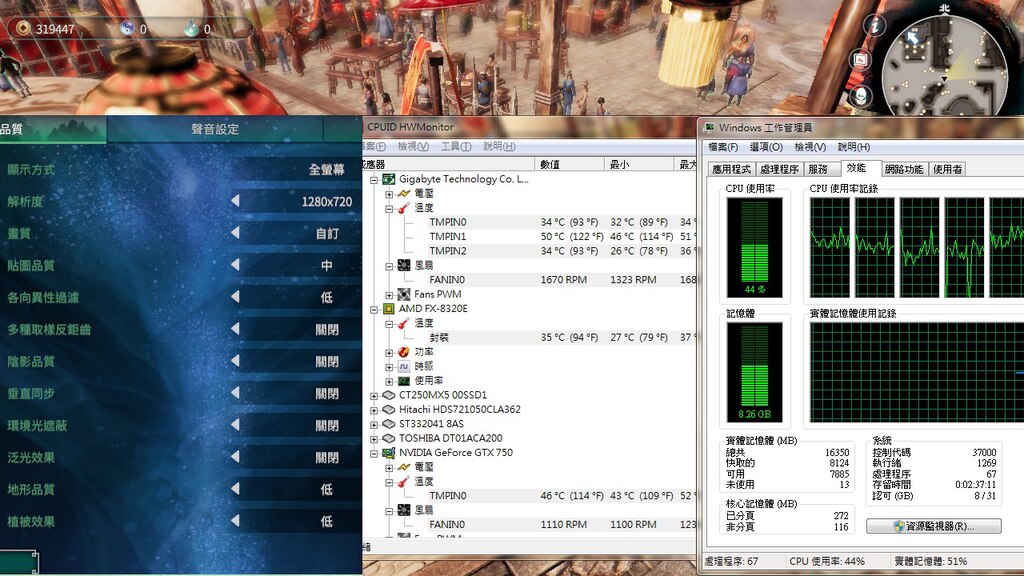Image resolution: width=1024 pixels, height=576 pixels.
Task: Collapse the AMD FX-8320E tree node
Action: click(374, 309)
